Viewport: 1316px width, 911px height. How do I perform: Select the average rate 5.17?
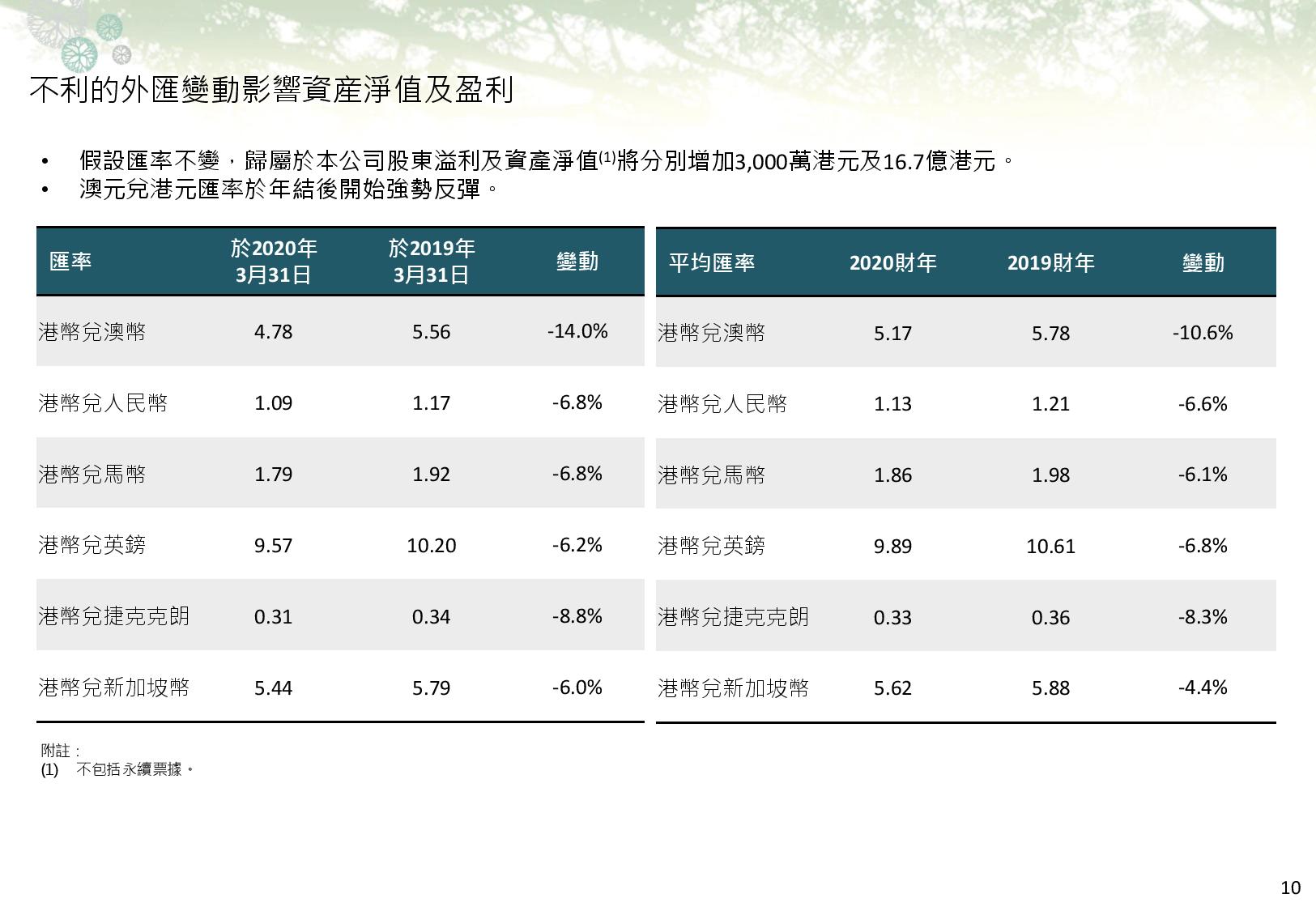point(893,333)
